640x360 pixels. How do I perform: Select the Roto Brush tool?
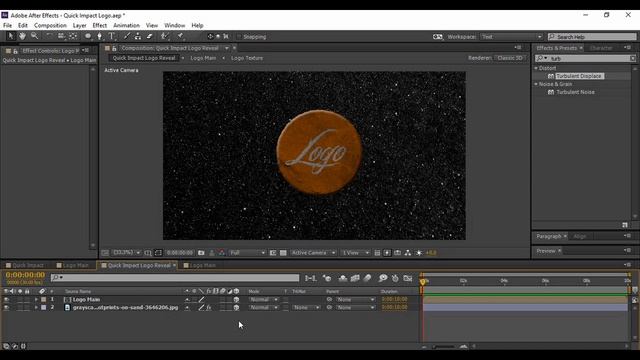coord(164,36)
